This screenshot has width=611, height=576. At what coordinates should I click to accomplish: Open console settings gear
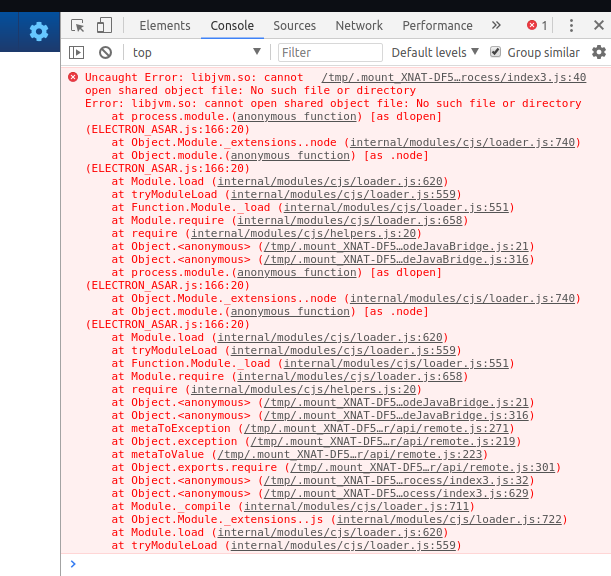tap(598, 52)
